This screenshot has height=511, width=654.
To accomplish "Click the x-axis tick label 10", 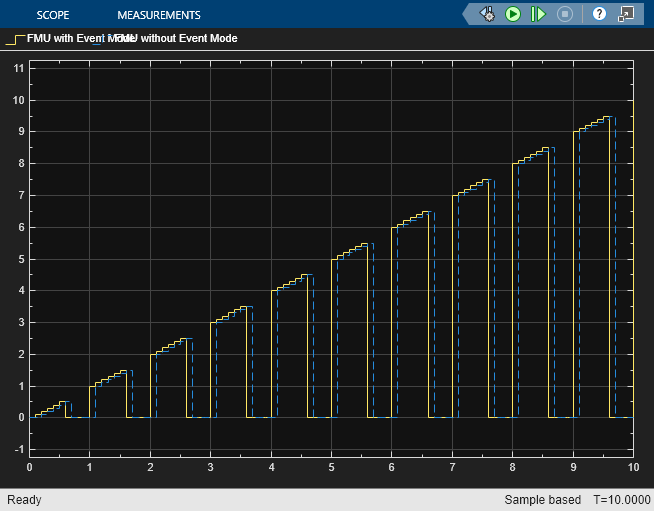I will tap(631, 467).
